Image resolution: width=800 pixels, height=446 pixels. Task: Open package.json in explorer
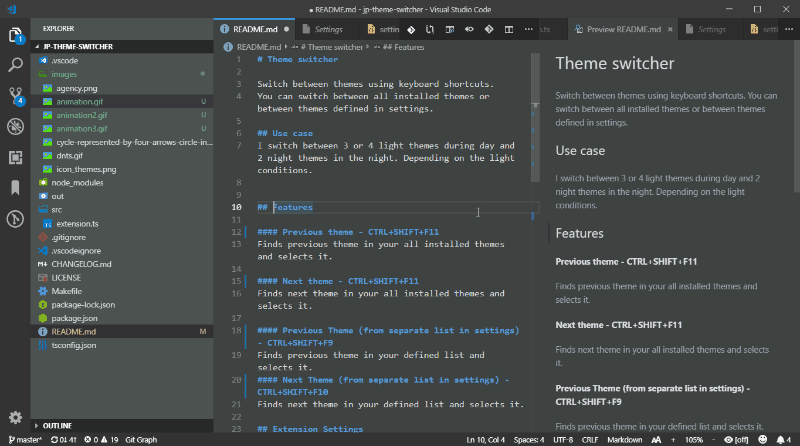122,318
